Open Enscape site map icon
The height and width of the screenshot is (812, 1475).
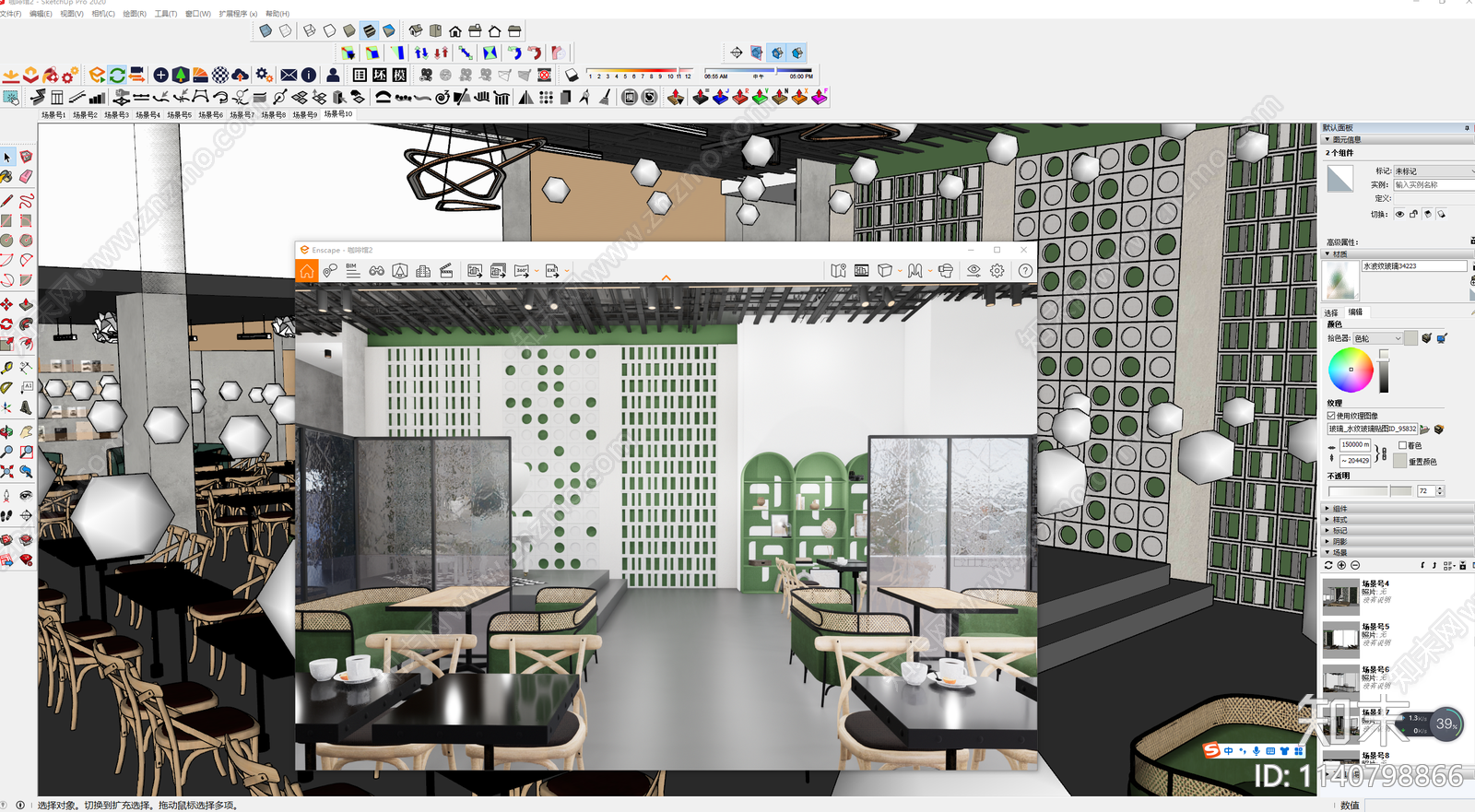838,270
